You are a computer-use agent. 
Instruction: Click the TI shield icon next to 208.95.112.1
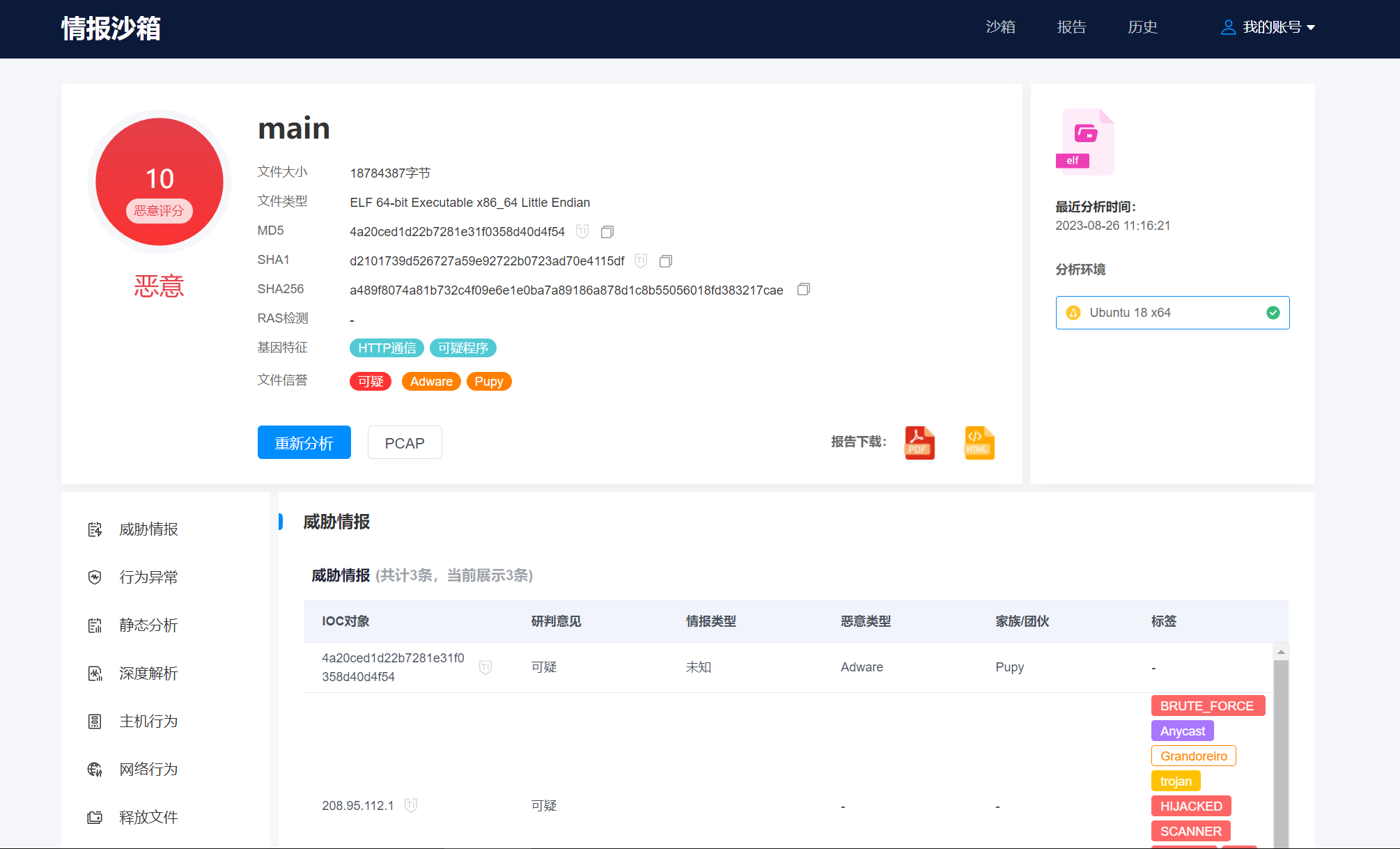411,805
